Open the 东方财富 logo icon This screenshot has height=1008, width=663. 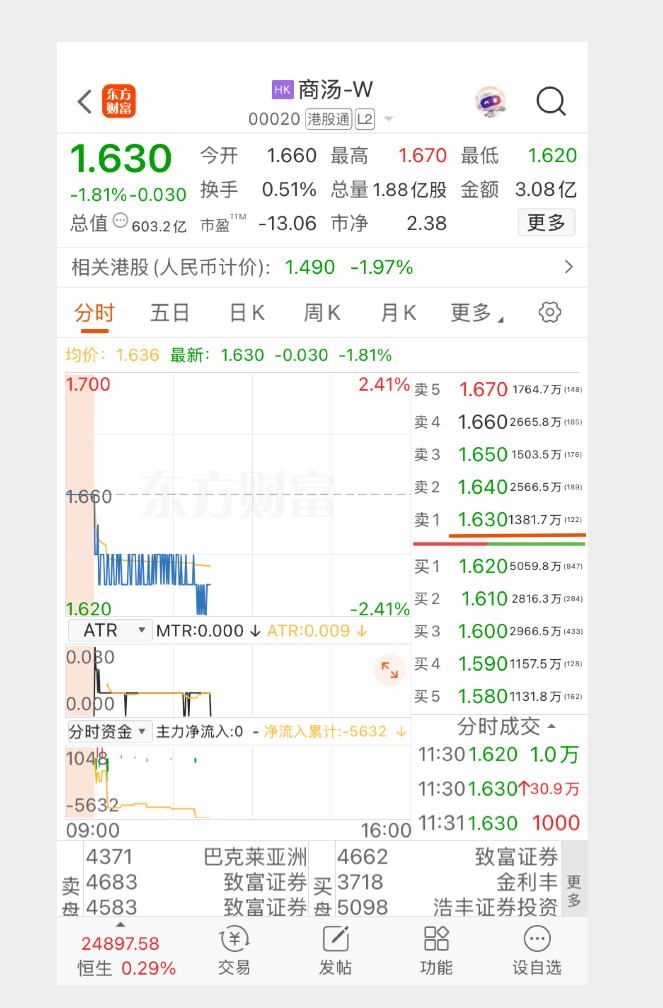point(119,102)
